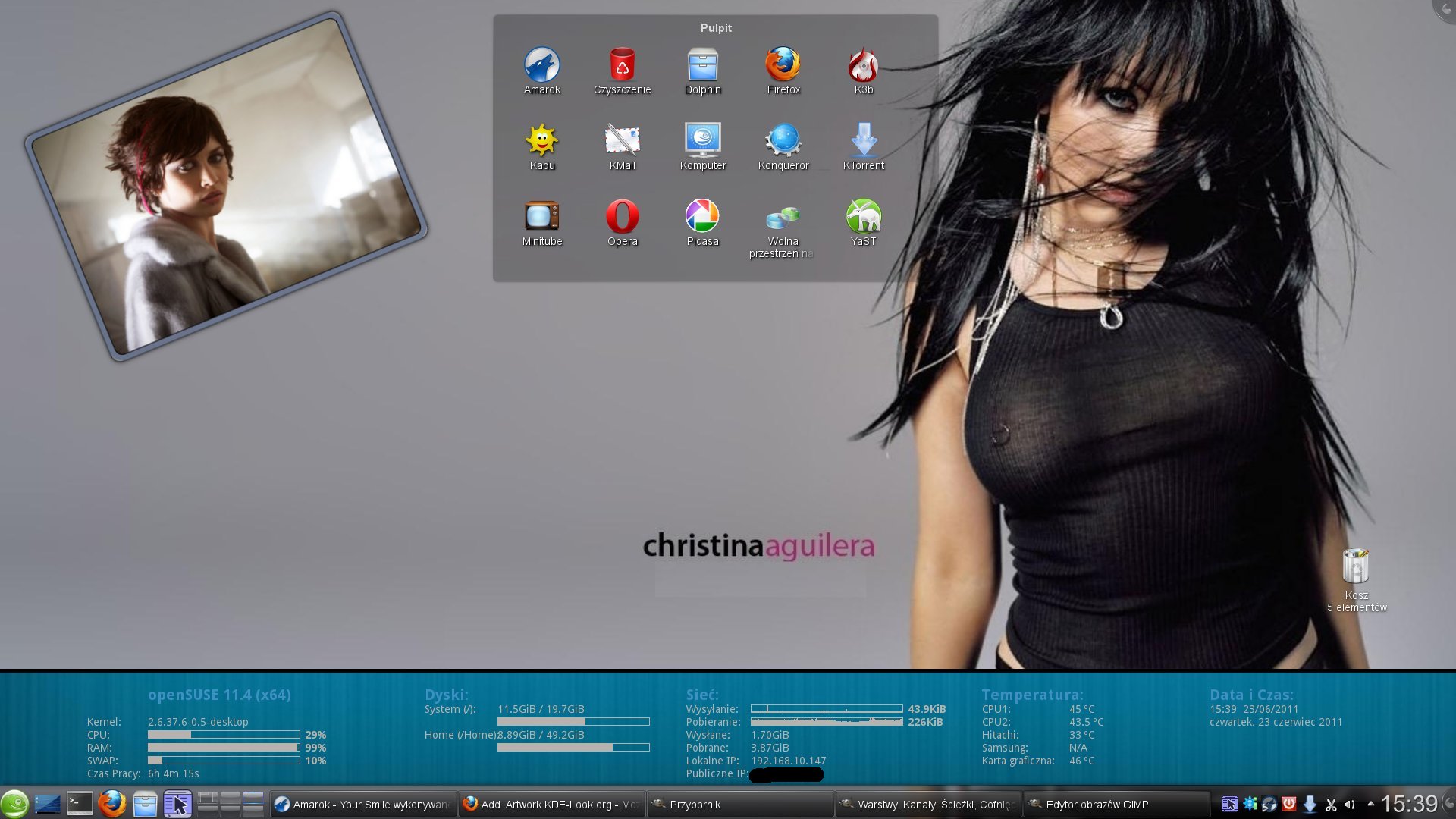Click the SWAP usage bar at 10%
The width and height of the screenshot is (1456, 819).
(224, 761)
